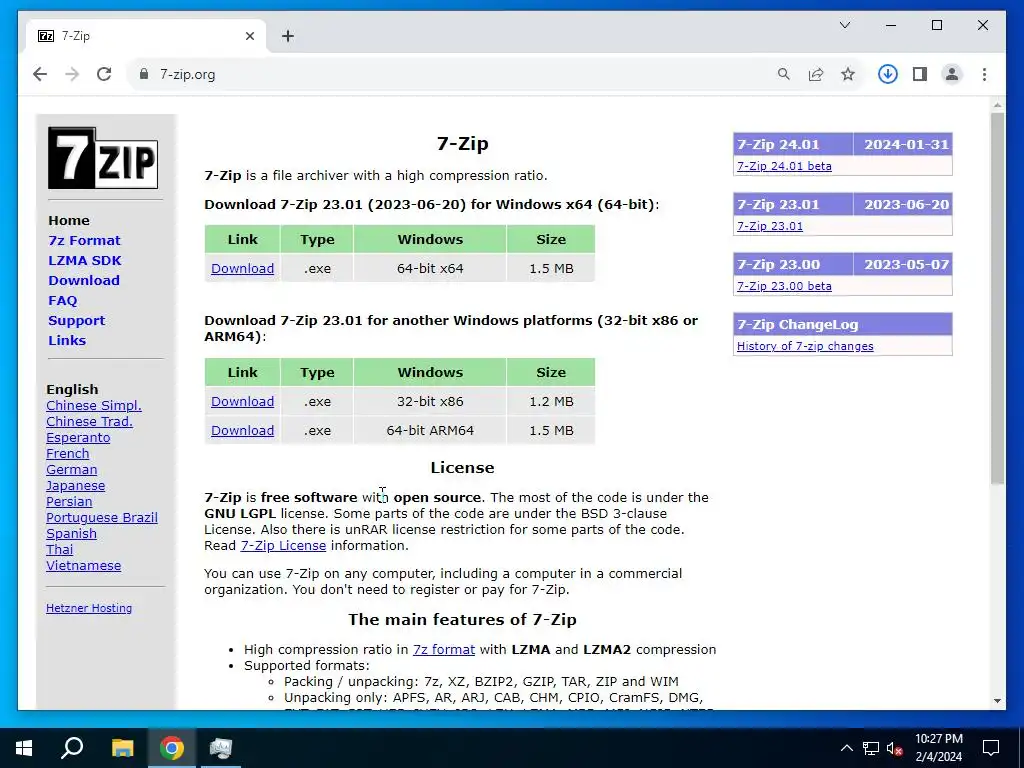This screenshot has height=768, width=1024.
Task: Bookmark this page with the star icon
Action: coord(848,74)
